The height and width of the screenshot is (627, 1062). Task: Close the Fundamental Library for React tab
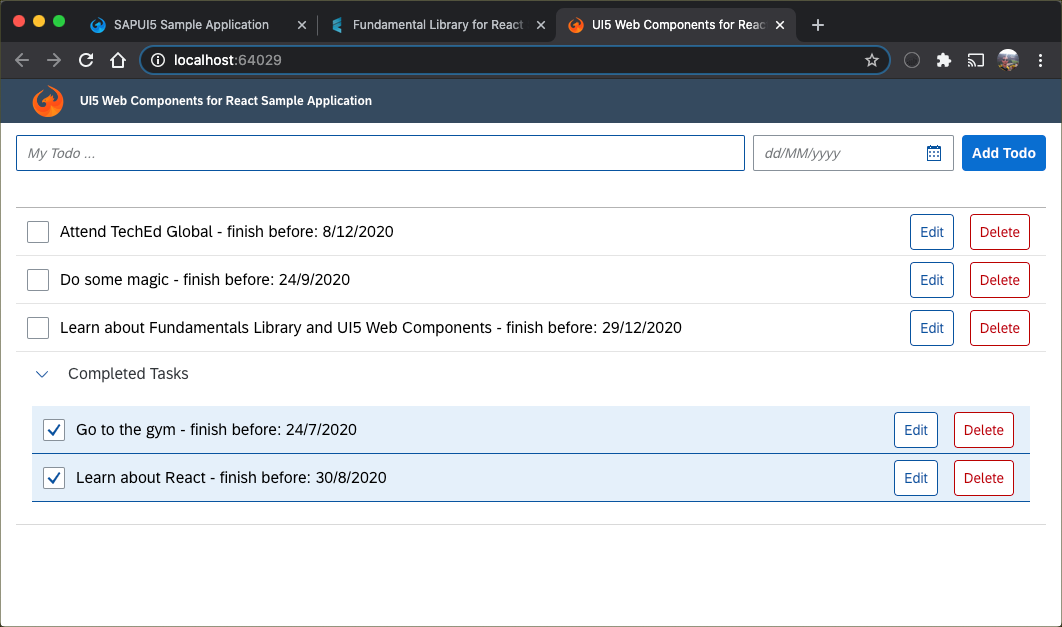(541, 25)
